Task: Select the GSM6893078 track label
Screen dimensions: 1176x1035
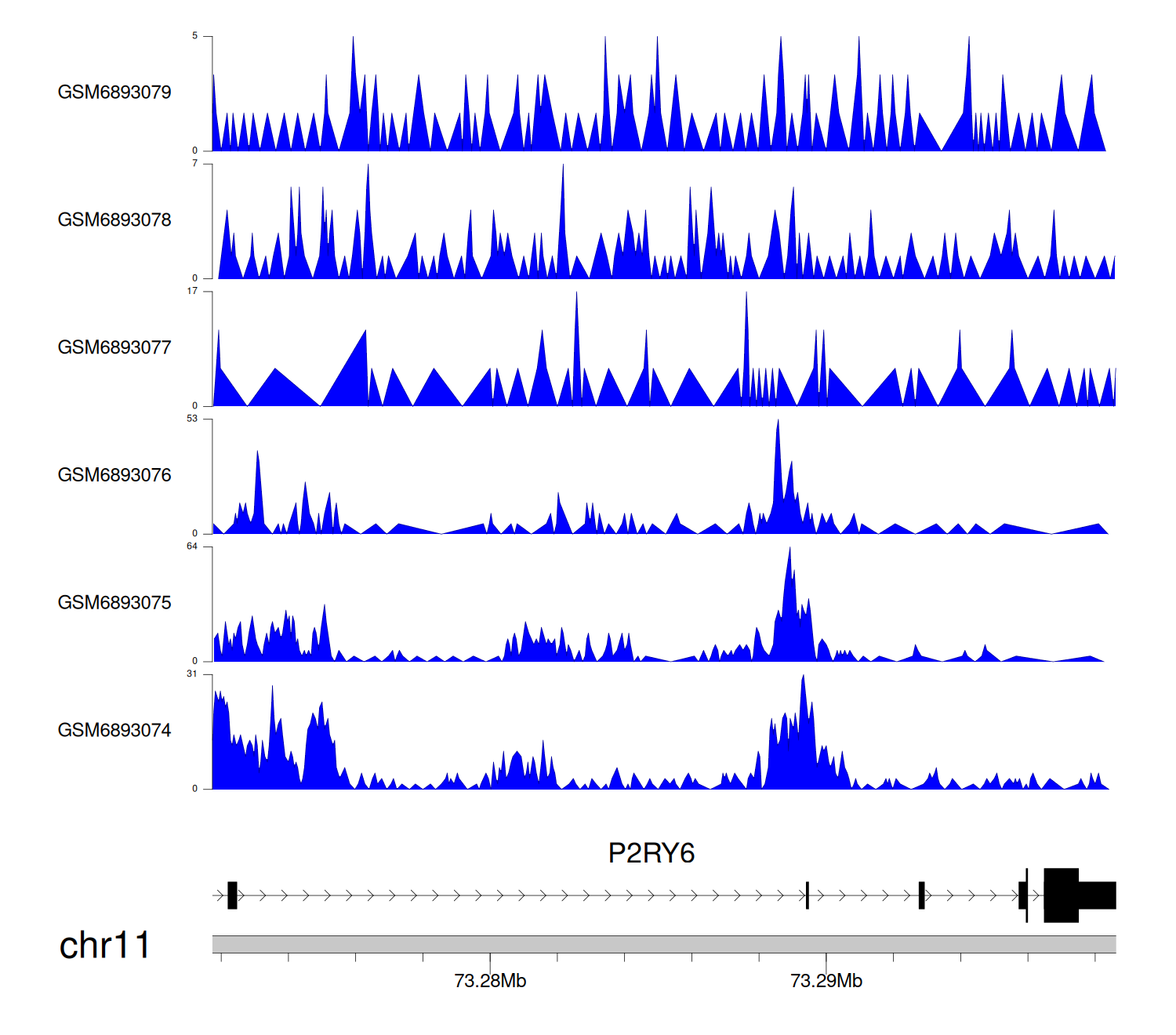Action: pos(114,220)
